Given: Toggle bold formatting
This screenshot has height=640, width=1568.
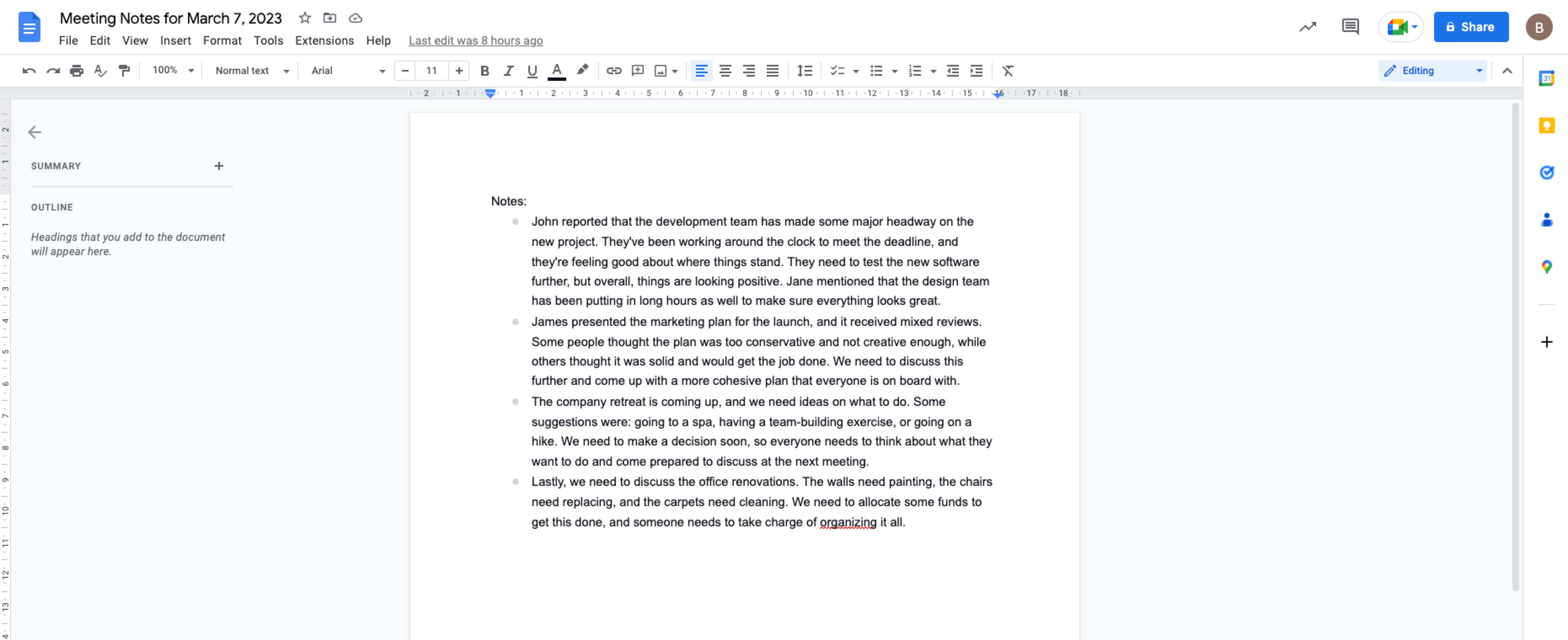Looking at the screenshot, I should [x=484, y=71].
